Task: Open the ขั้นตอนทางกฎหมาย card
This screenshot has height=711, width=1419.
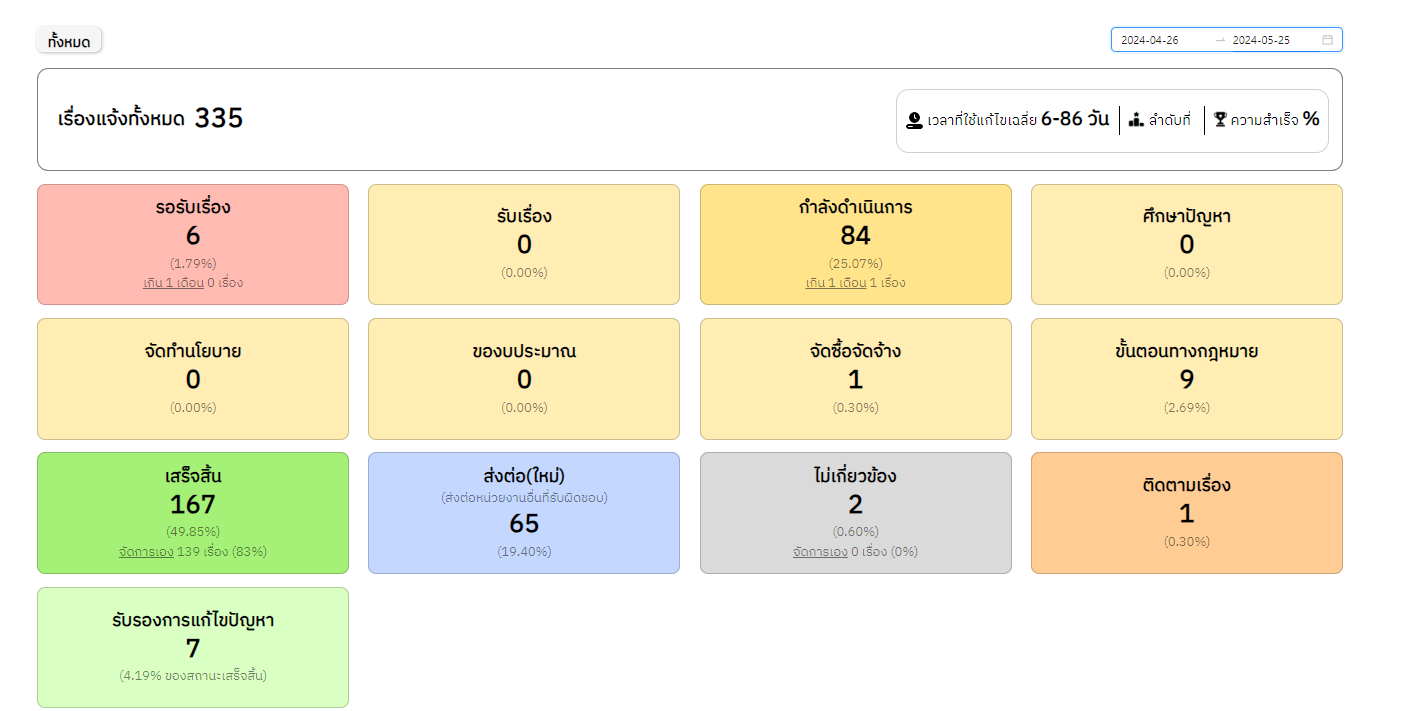Action: 1186,378
